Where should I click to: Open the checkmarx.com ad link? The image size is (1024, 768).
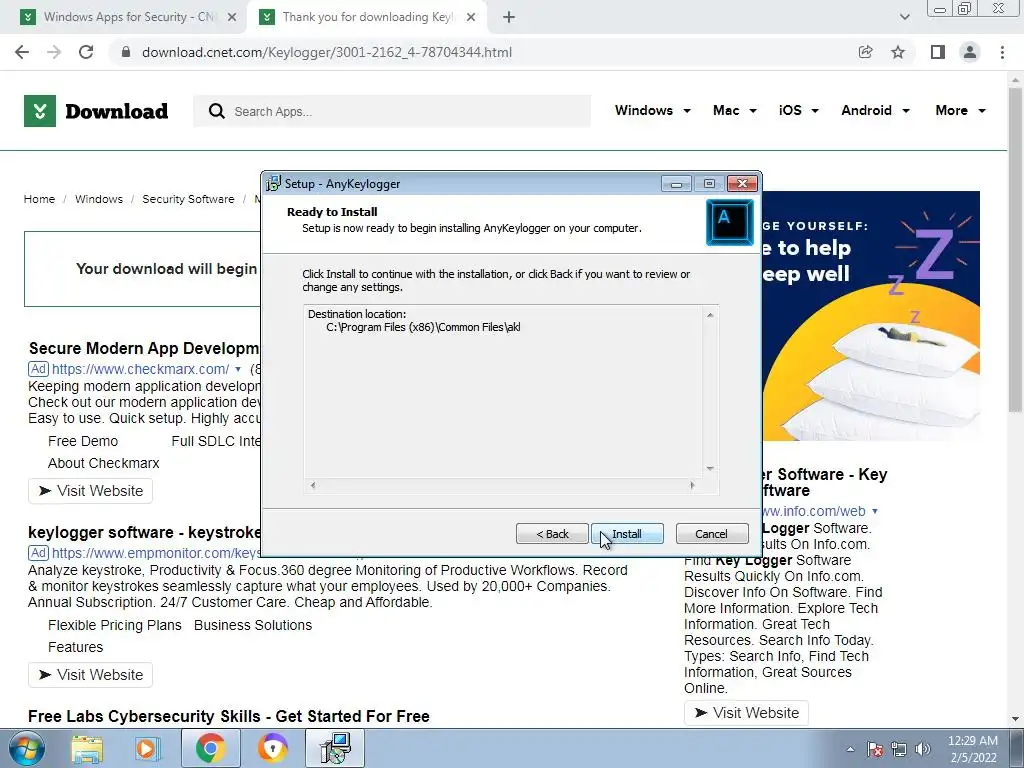tap(140, 369)
